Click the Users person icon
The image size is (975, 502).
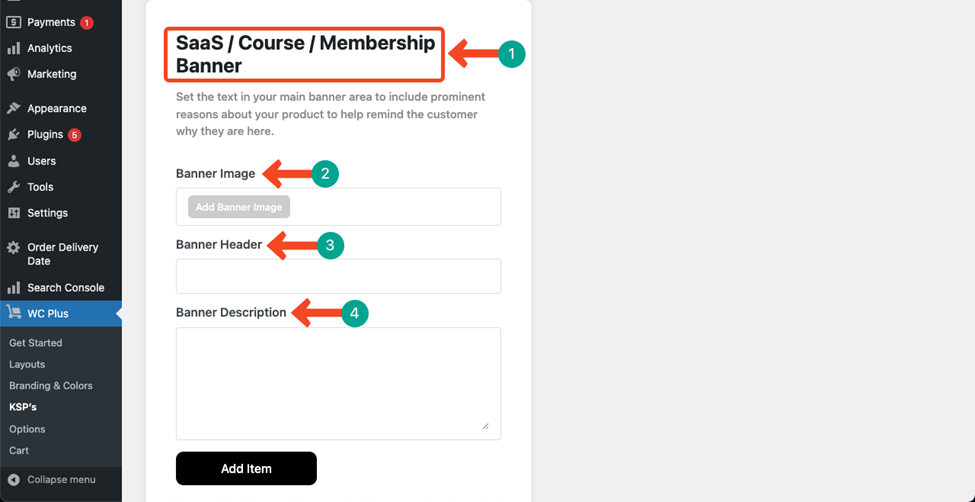tap(14, 161)
